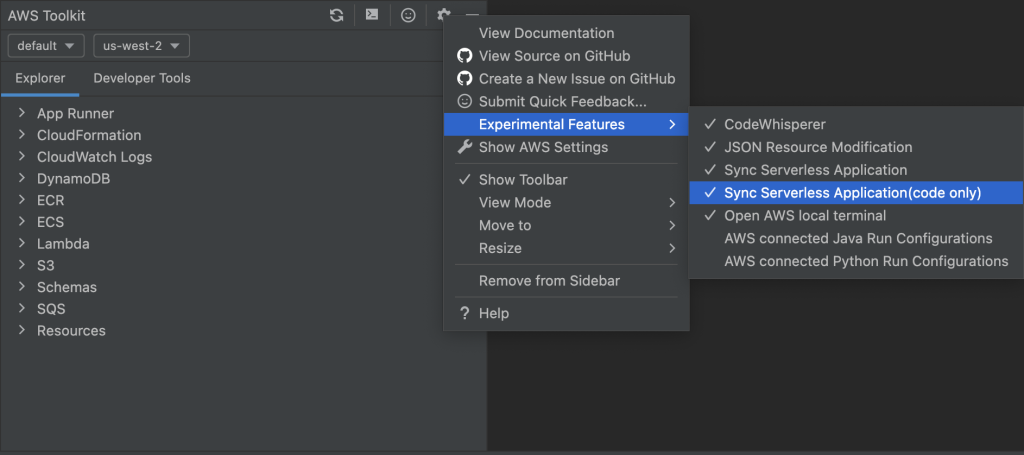
Task: Switch to the Explorer tab
Action: tap(40, 78)
